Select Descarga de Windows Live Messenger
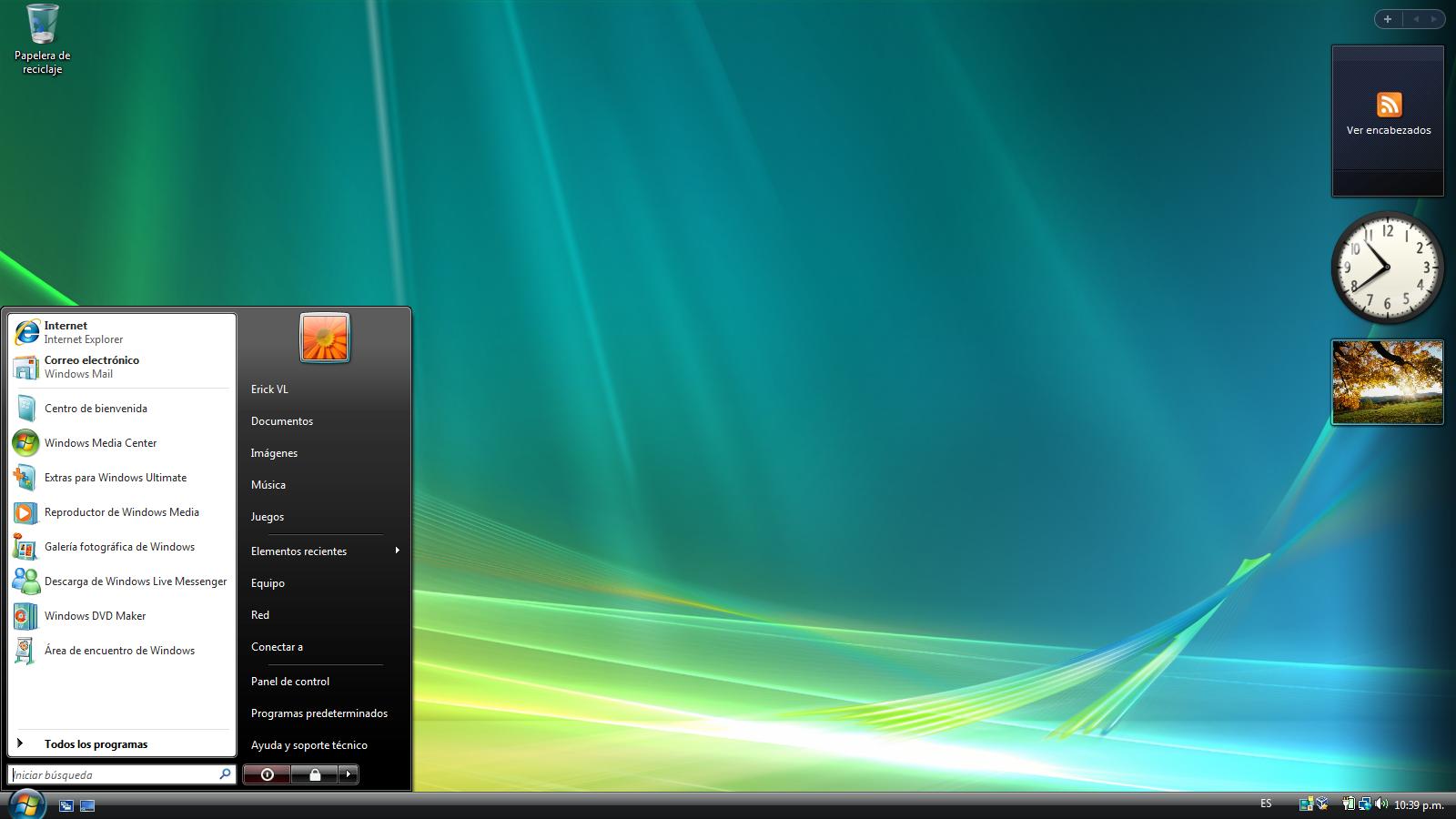The width and height of the screenshot is (1456, 819). [136, 581]
